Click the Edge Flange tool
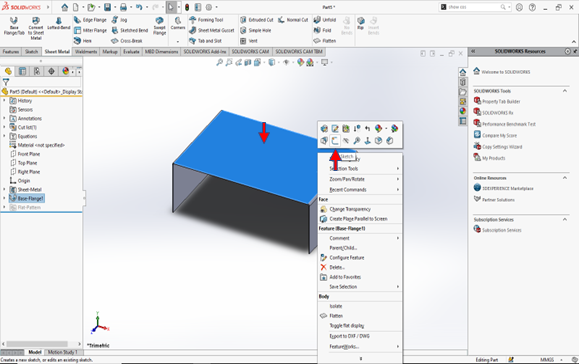 tap(90, 20)
